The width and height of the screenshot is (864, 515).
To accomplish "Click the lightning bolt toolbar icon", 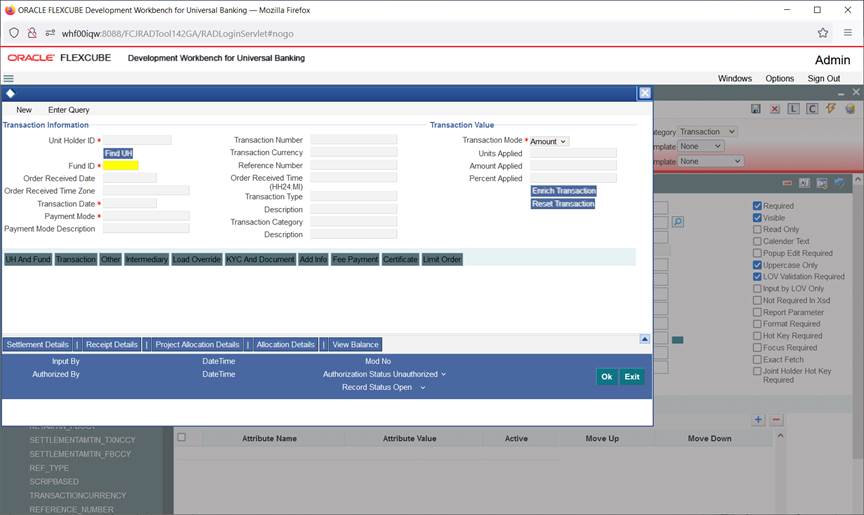I will tap(830, 109).
